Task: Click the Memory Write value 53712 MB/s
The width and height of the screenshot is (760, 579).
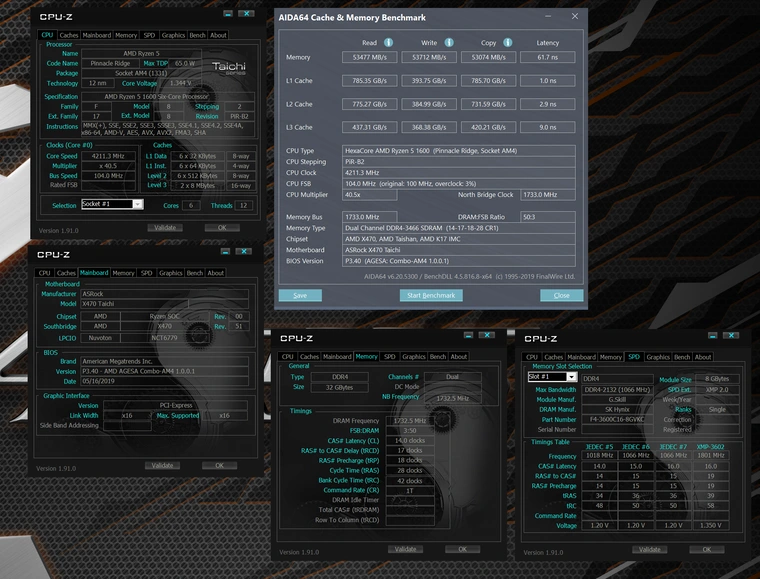Action: click(429, 57)
